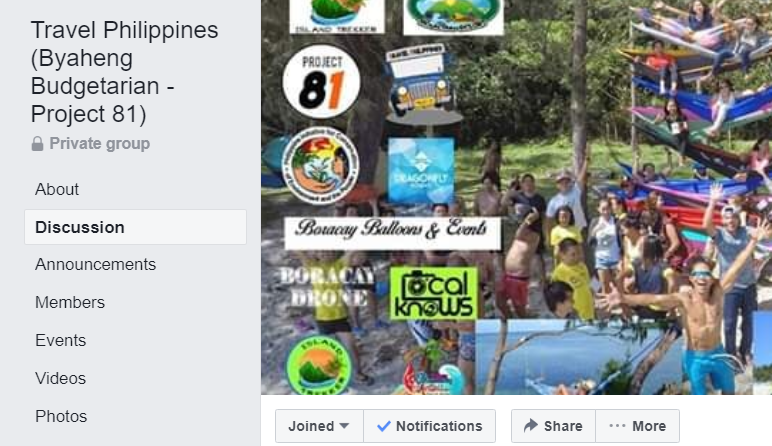Open the group Events page
Viewport: 772px width, 446px height.
coord(61,340)
